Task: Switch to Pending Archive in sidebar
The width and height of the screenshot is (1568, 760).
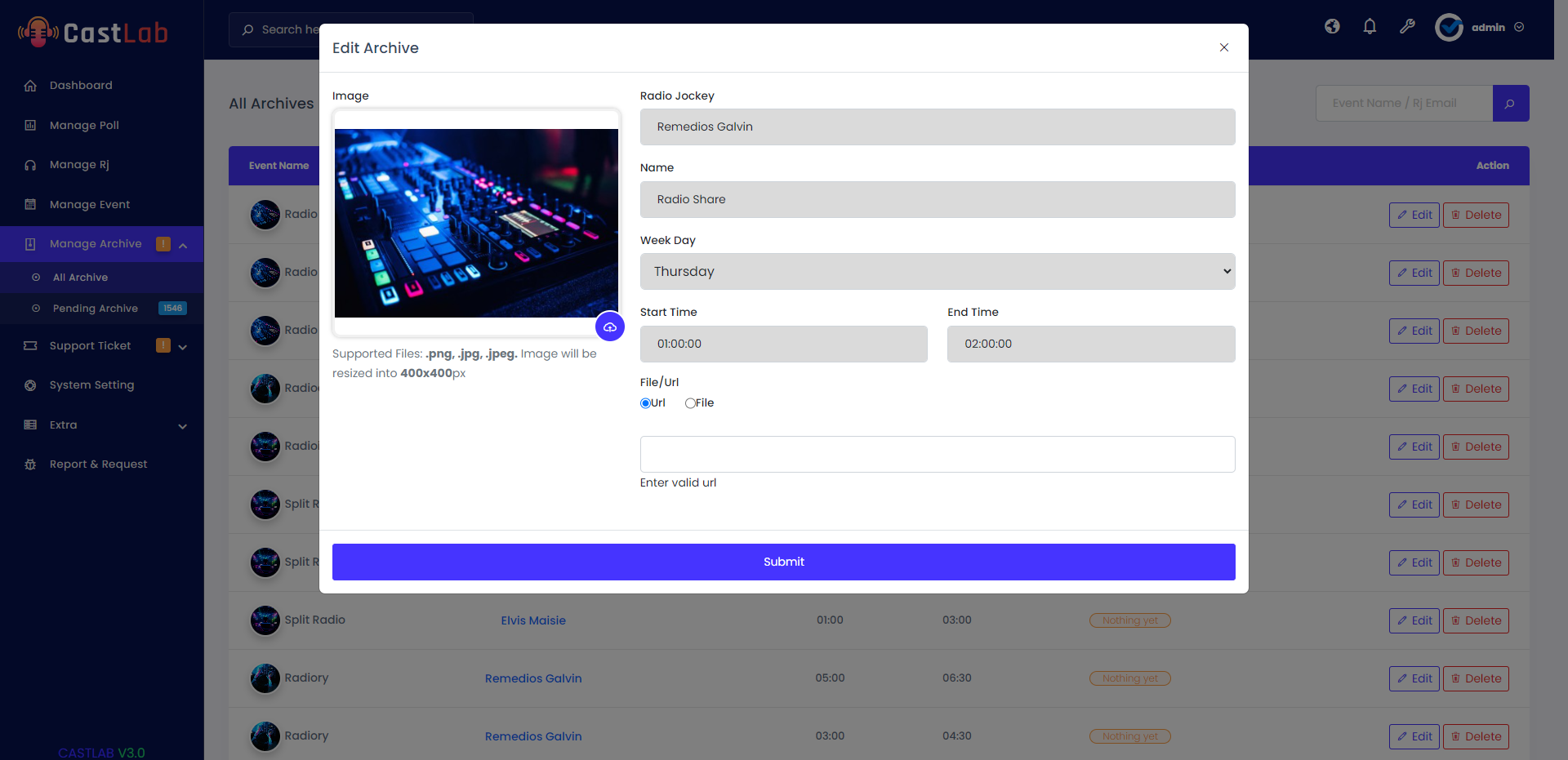Action: point(96,309)
